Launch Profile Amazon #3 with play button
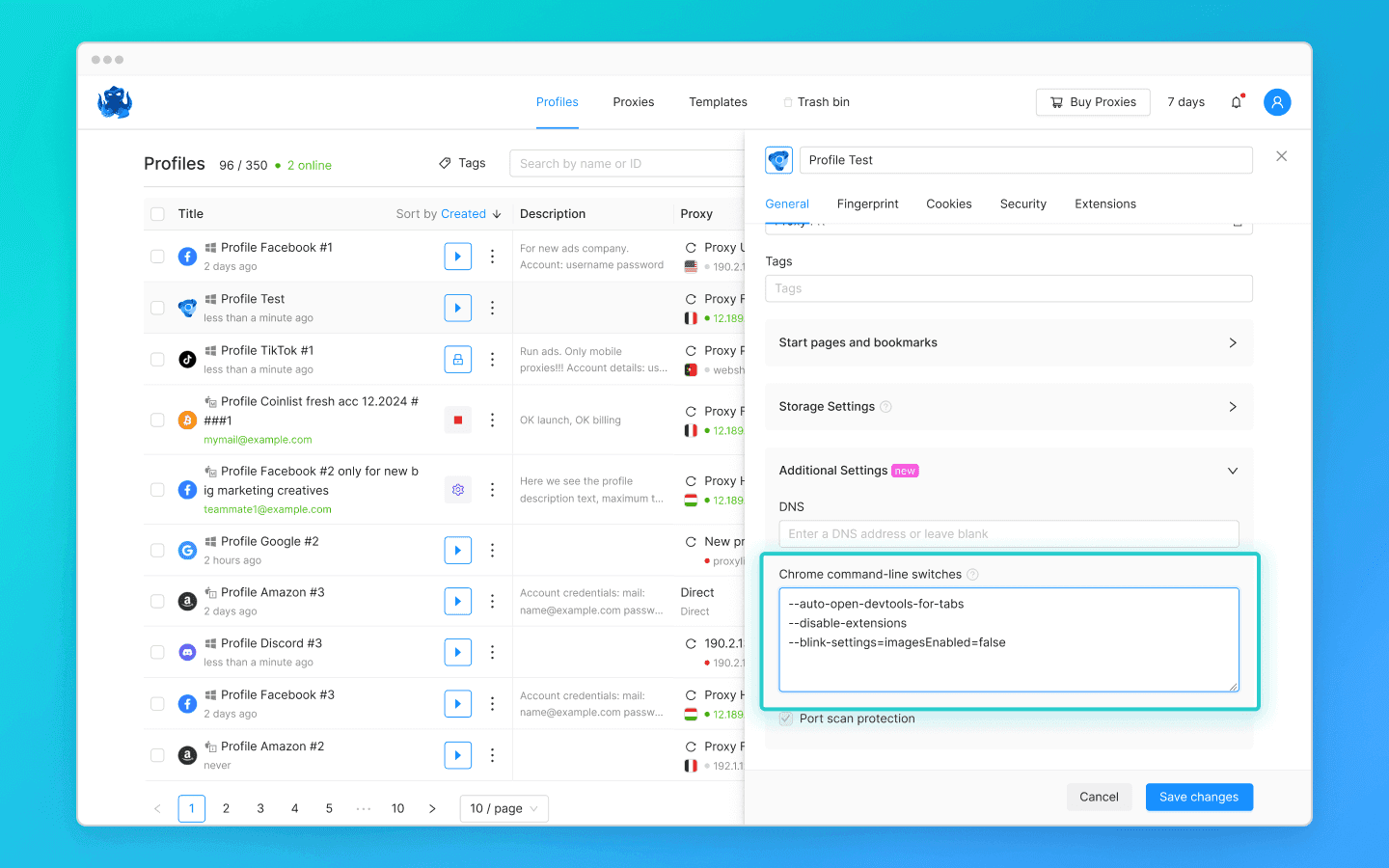 (x=458, y=601)
